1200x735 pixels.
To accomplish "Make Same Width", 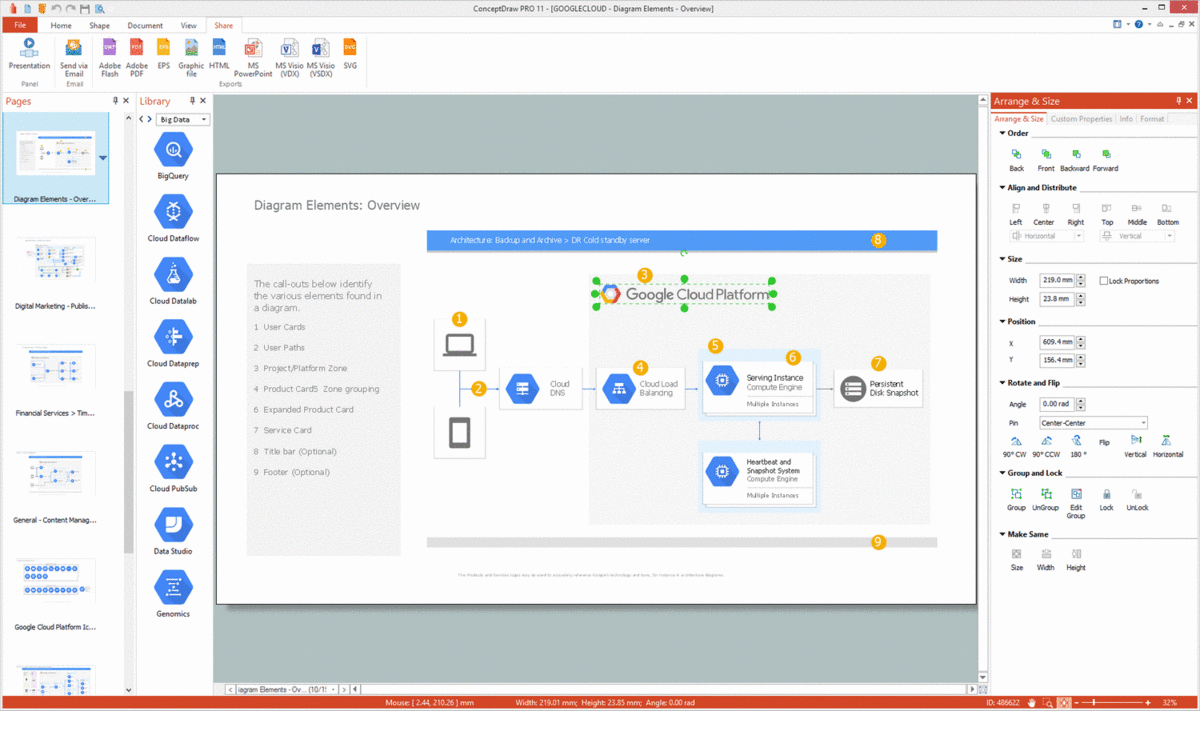I will 1046,559.
